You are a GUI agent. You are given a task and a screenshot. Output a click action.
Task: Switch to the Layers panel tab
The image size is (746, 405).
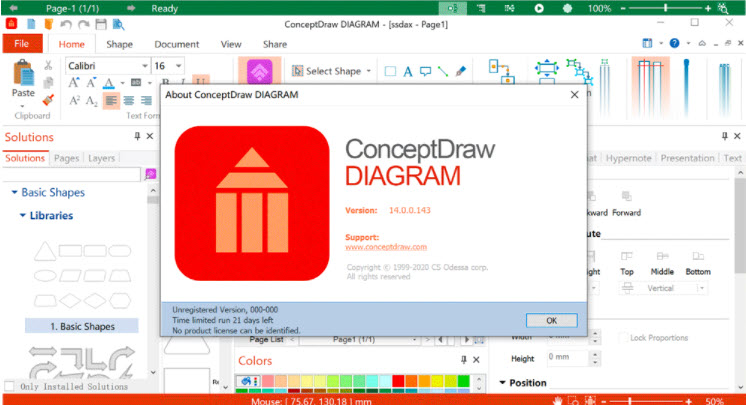tap(101, 158)
